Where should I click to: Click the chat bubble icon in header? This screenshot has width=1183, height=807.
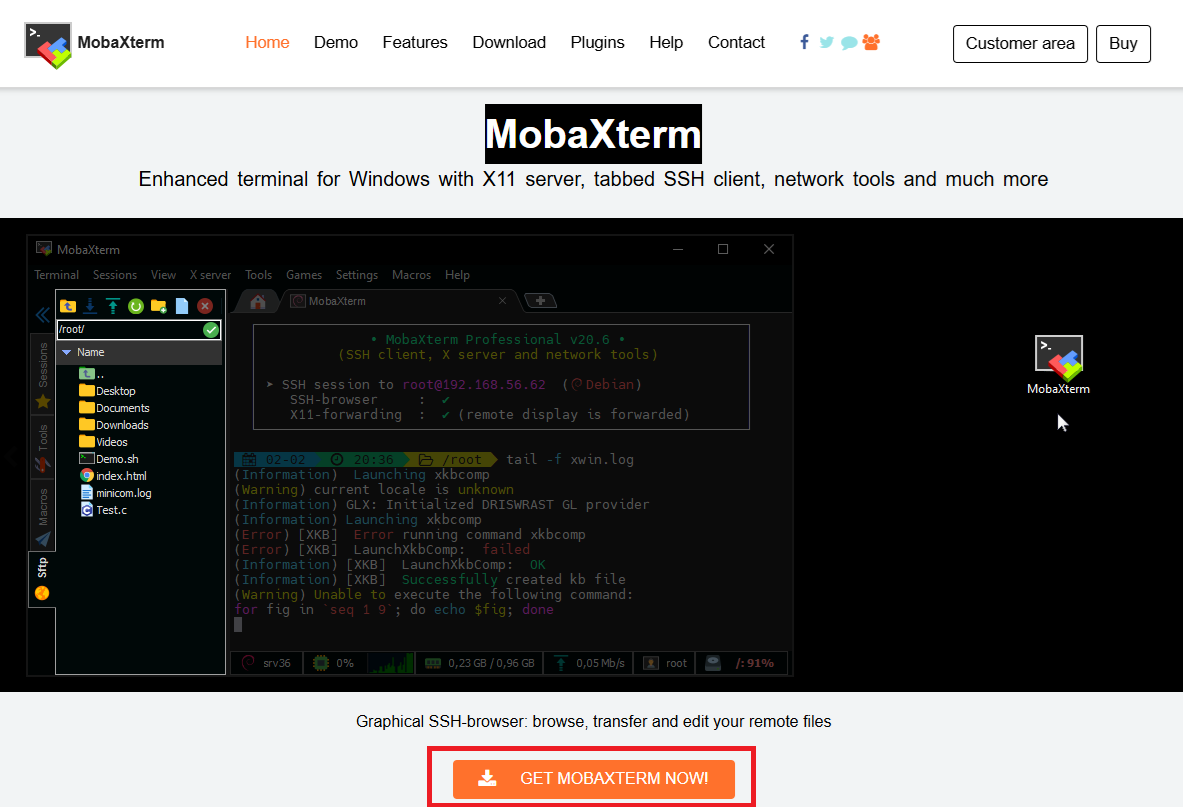point(849,43)
